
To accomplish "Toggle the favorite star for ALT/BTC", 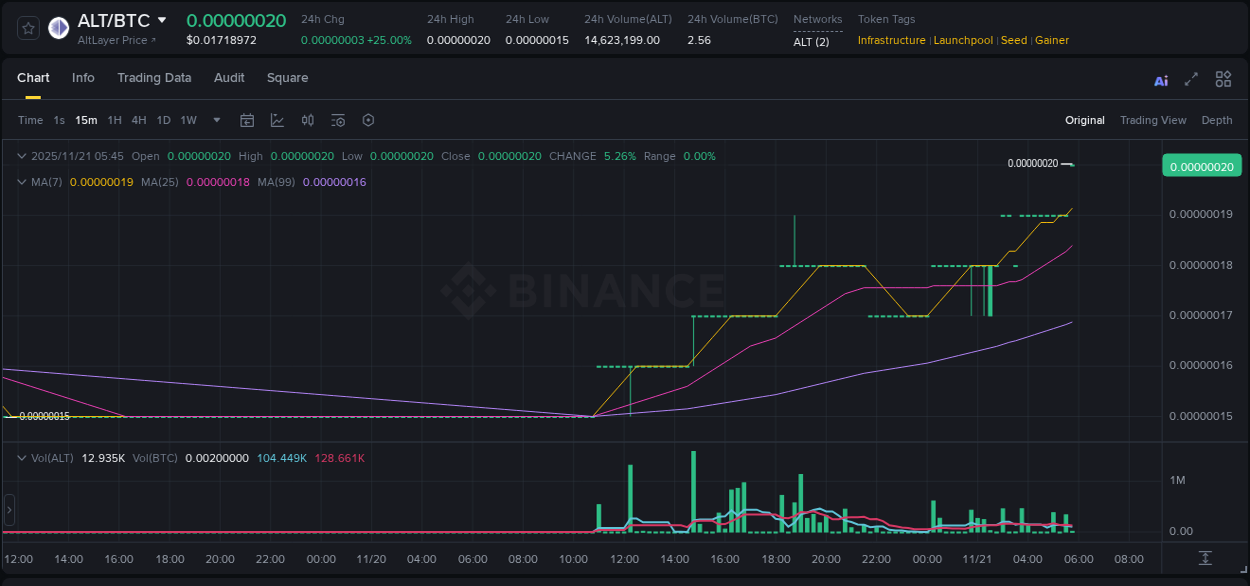I will (x=27, y=28).
